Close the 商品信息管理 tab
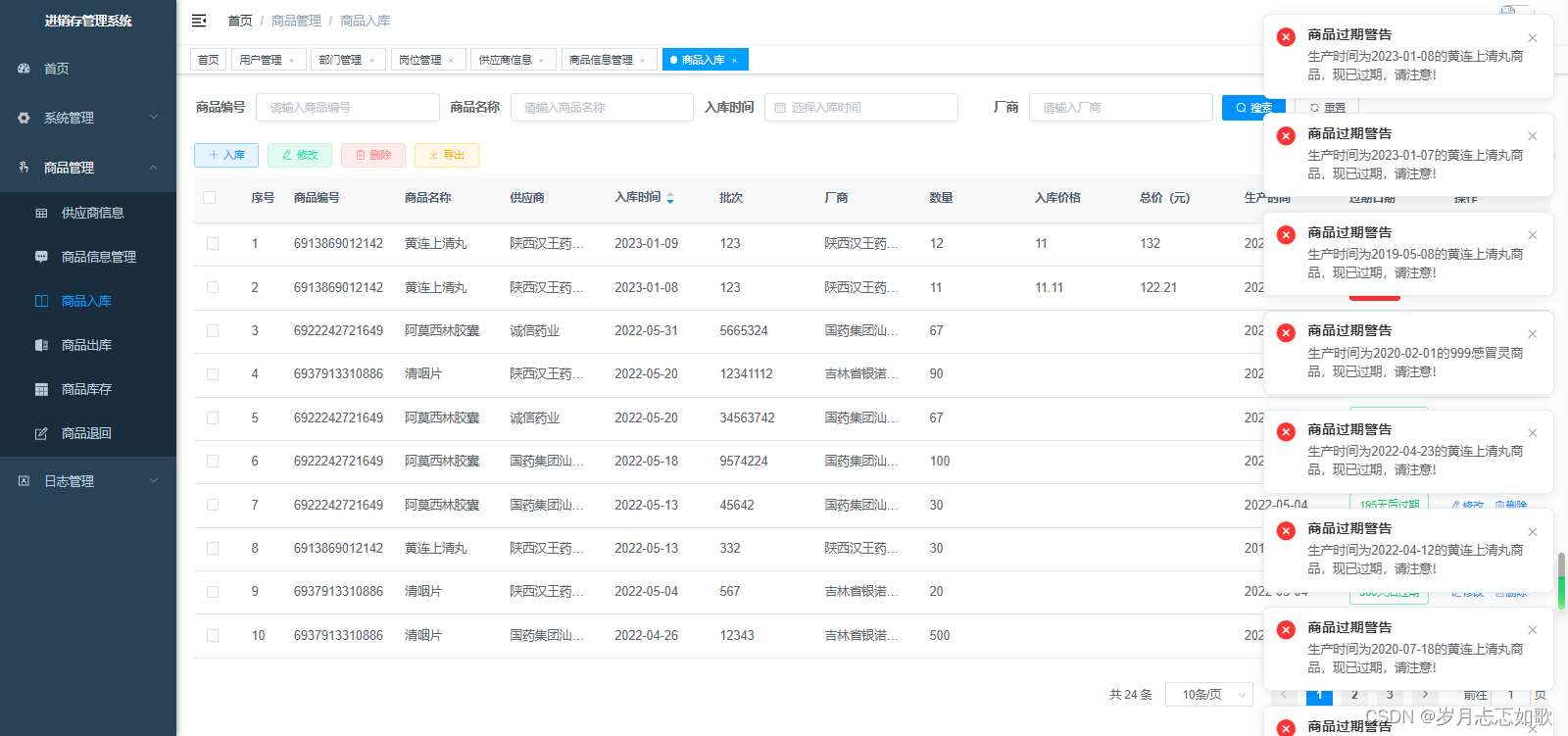 click(642, 61)
